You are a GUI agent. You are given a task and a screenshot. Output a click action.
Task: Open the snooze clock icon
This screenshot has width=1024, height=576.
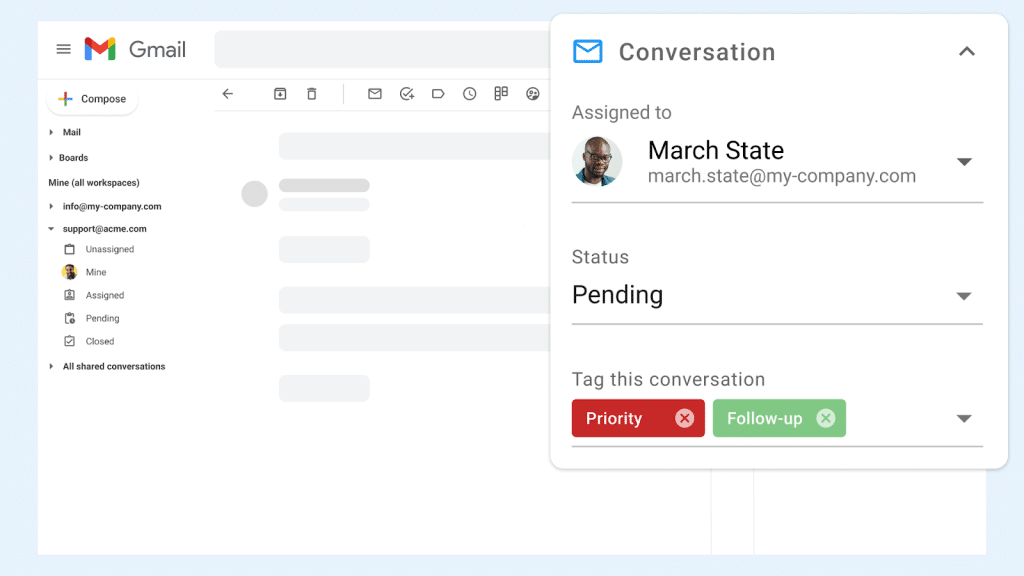click(x=470, y=93)
